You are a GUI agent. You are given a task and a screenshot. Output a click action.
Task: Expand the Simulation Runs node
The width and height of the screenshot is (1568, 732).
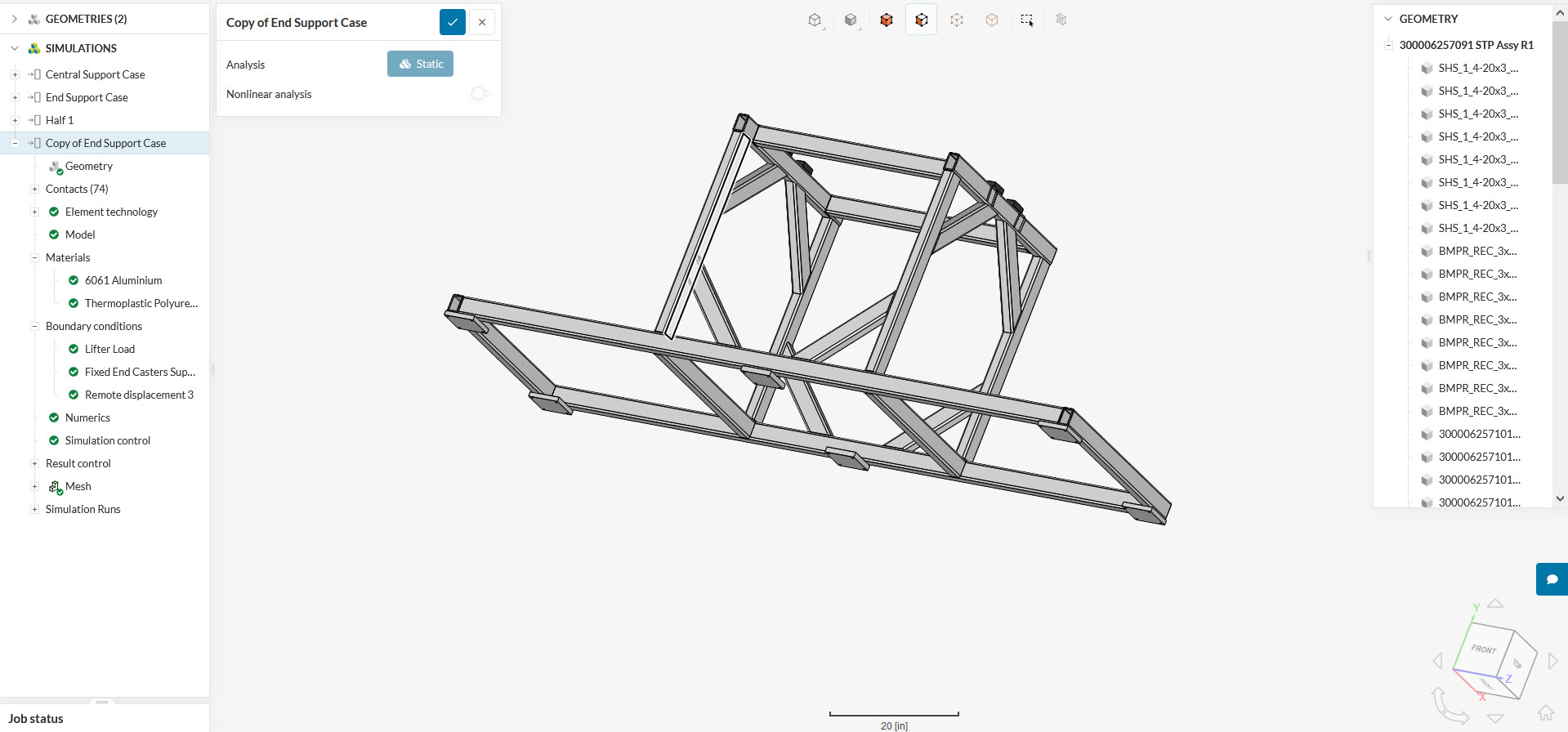(x=34, y=509)
